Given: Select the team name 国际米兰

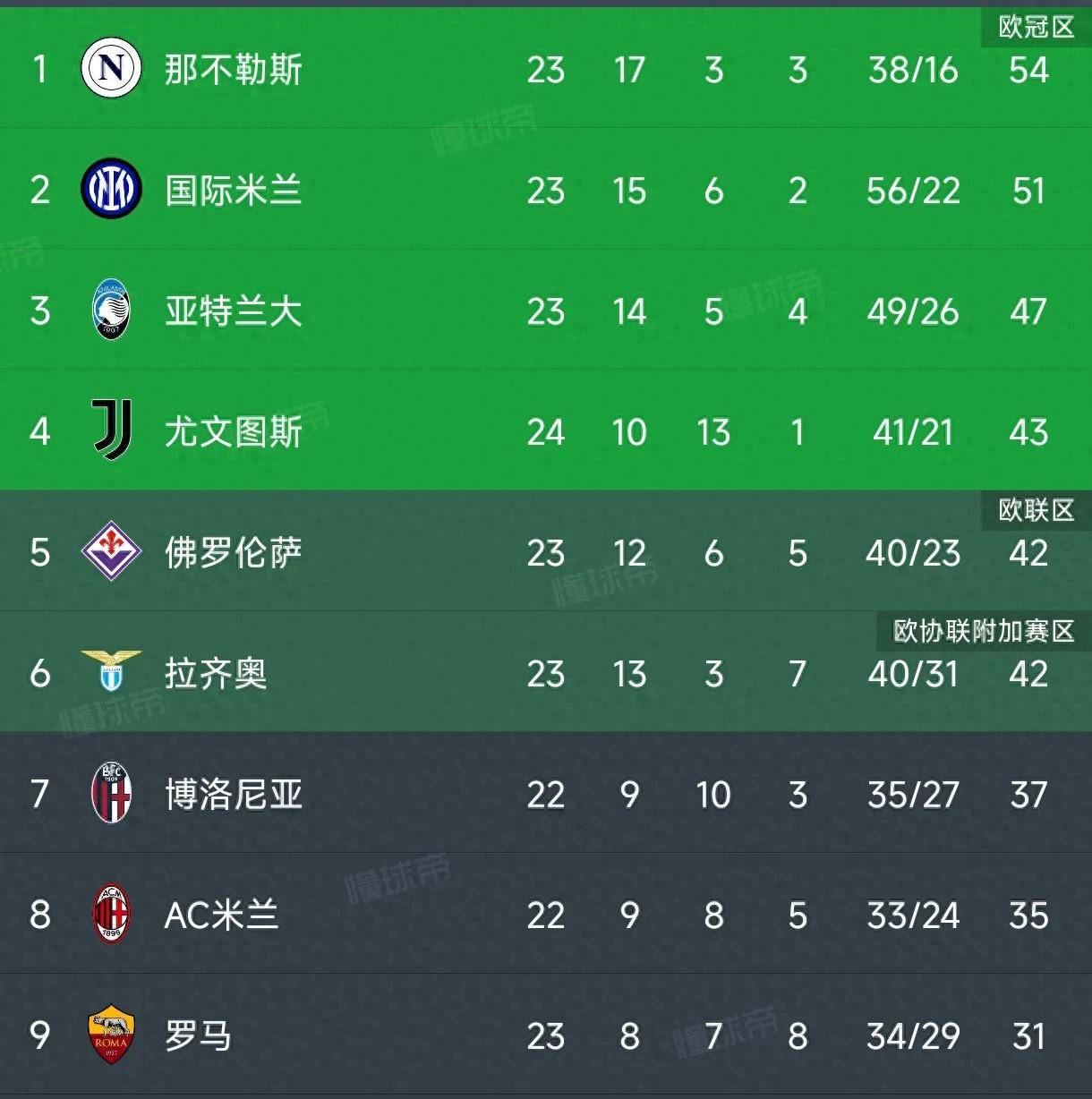Looking at the screenshot, I should click(x=231, y=191).
